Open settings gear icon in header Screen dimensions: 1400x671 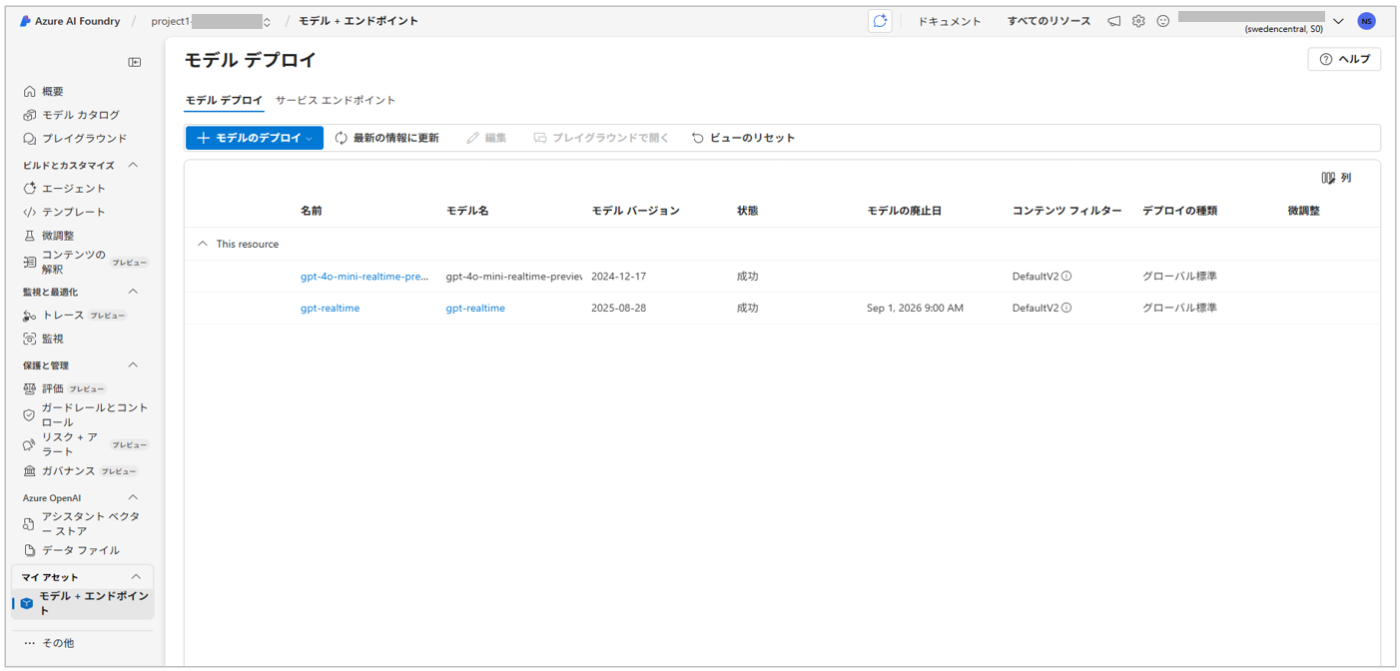click(x=1138, y=21)
